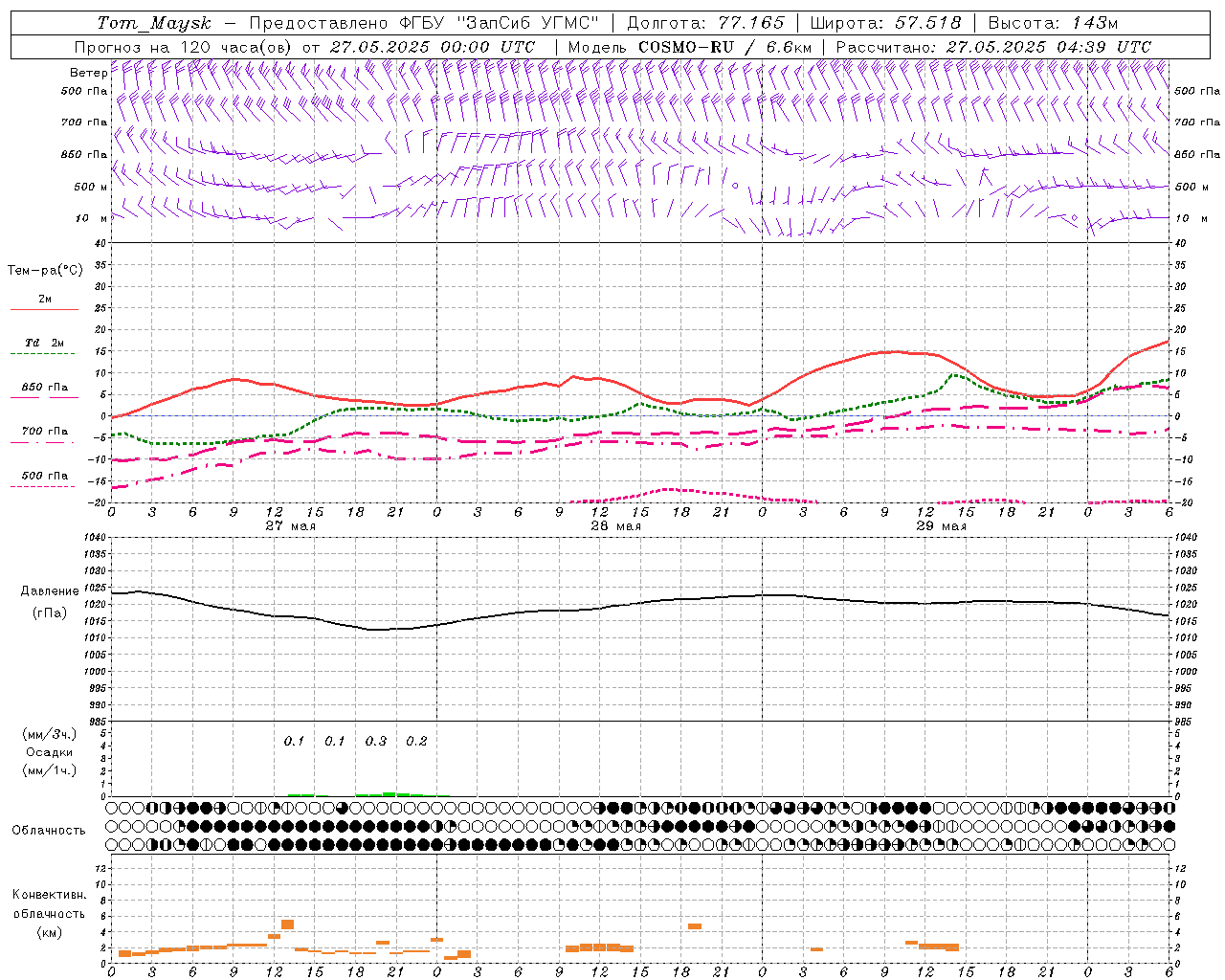Click the 'Конвективн.' convective cloud label
Image resolution: width=1225 pixels, height=980 pixels.
[x=49, y=895]
